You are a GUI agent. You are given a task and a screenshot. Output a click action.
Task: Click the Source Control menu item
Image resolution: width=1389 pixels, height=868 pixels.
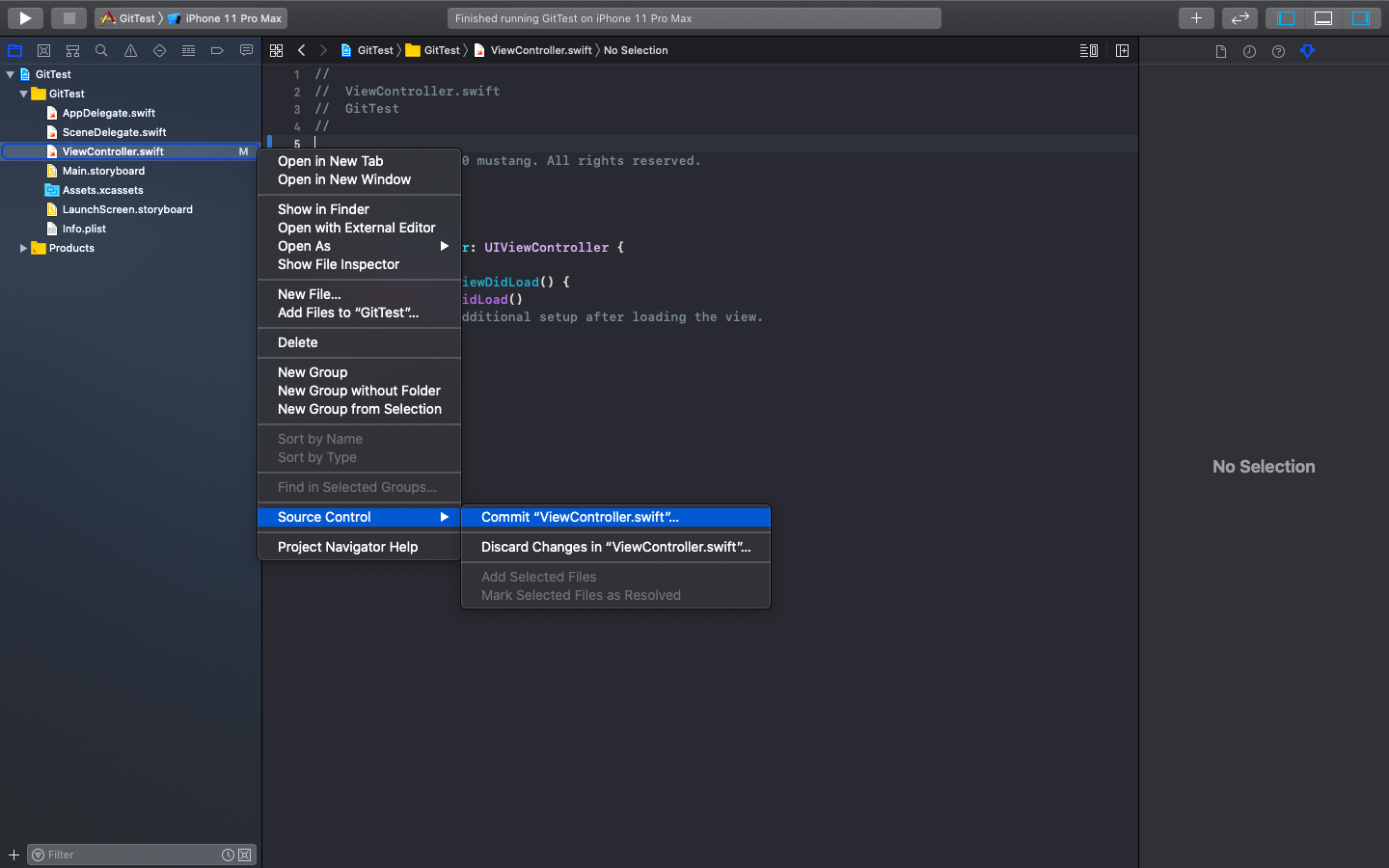coord(359,517)
